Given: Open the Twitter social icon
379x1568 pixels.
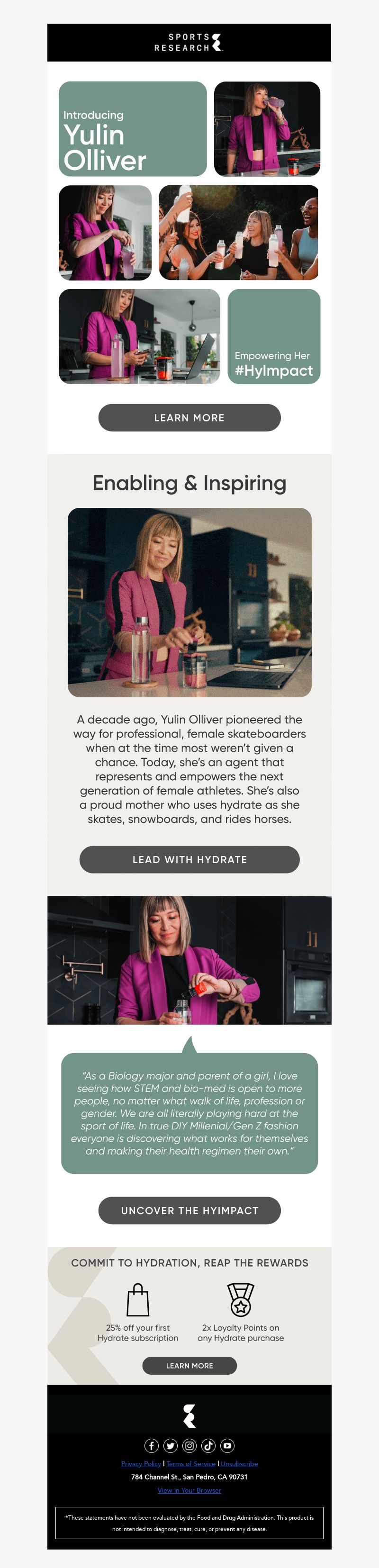Looking at the screenshot, I should click(x=171, y=1446).
